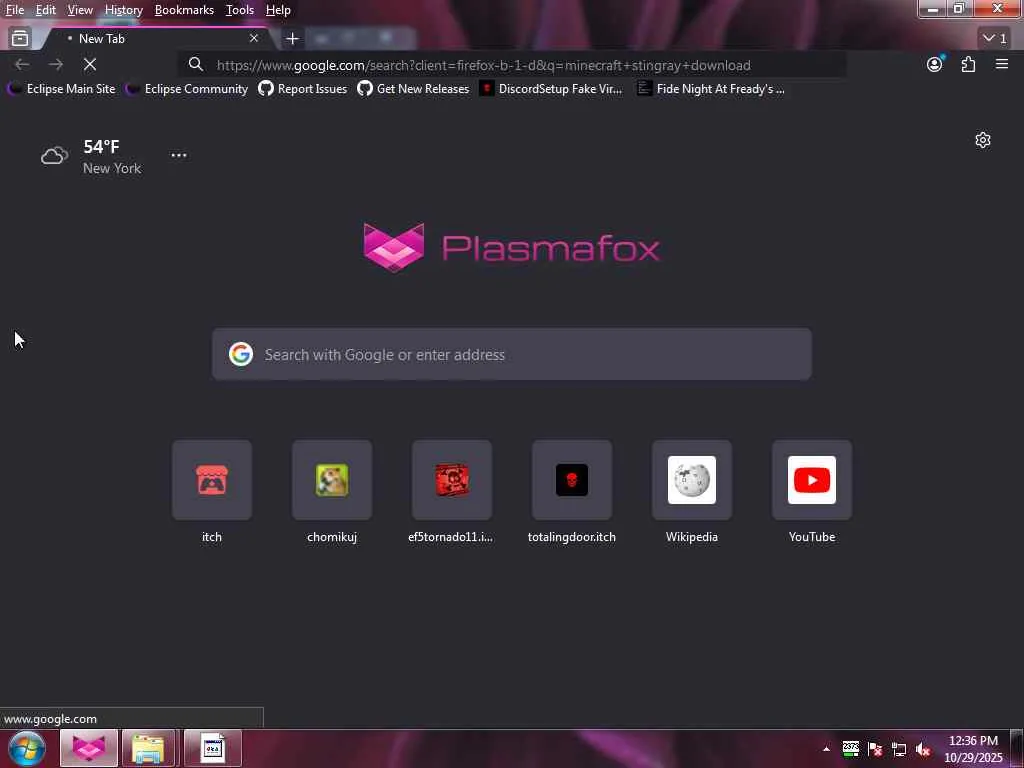
Task: Select the New Tab tab
Action: [x=157, y=39]
